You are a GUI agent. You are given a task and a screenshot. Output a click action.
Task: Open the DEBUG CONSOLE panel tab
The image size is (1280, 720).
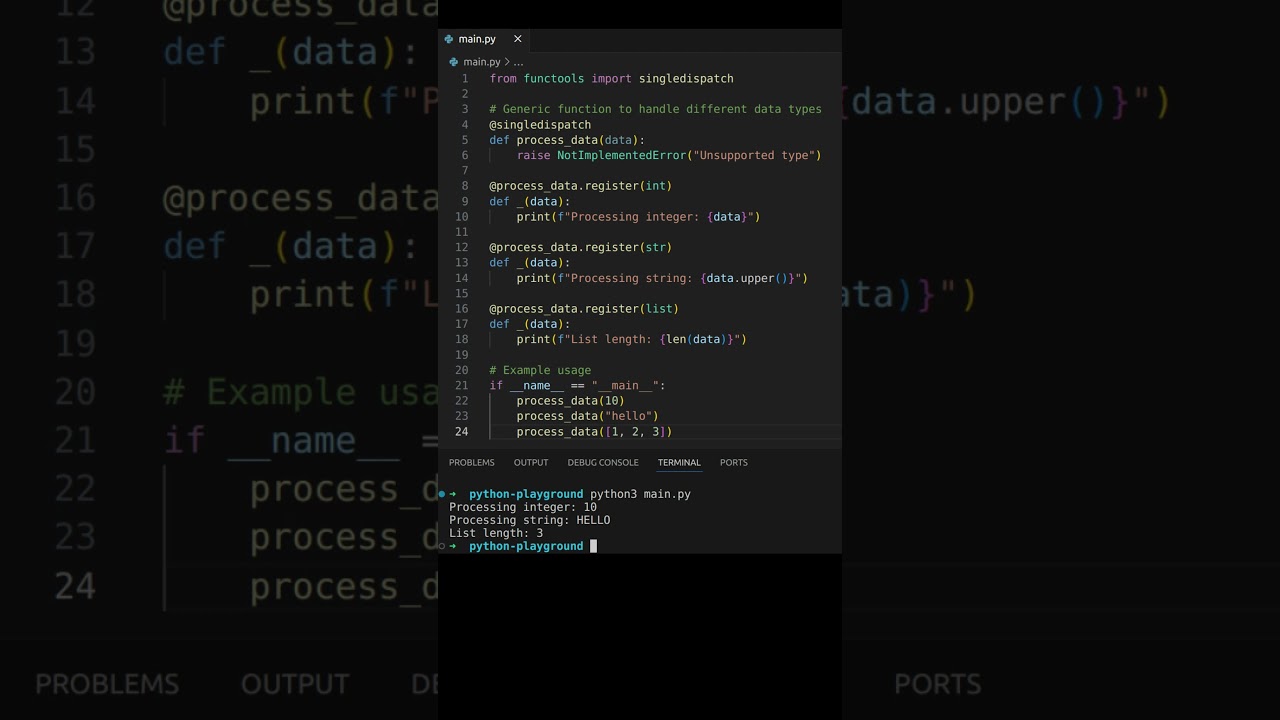[x=603, y=462]
